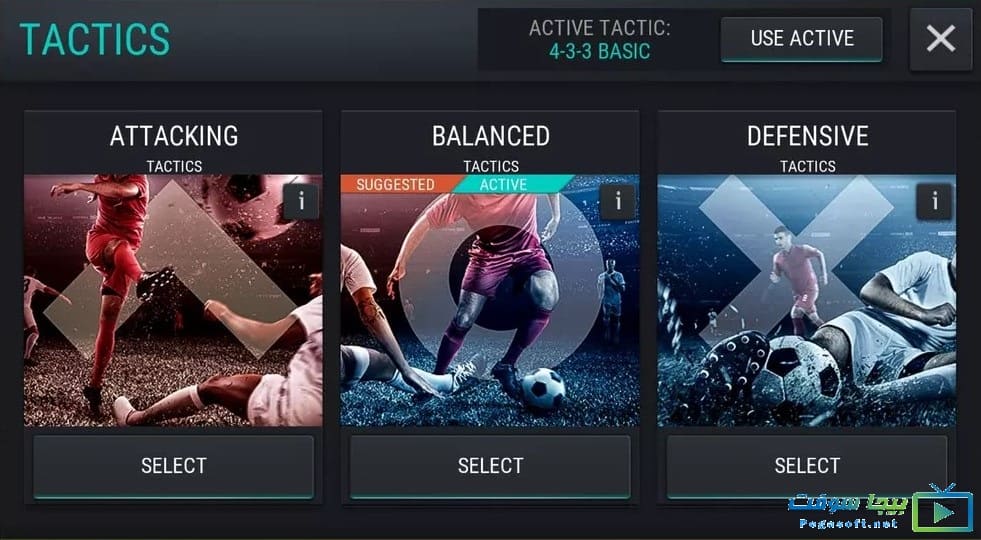Click the Pegasoft TV play logo
Viewport: 981px width, 540px height.
click(x=942, y=508)
